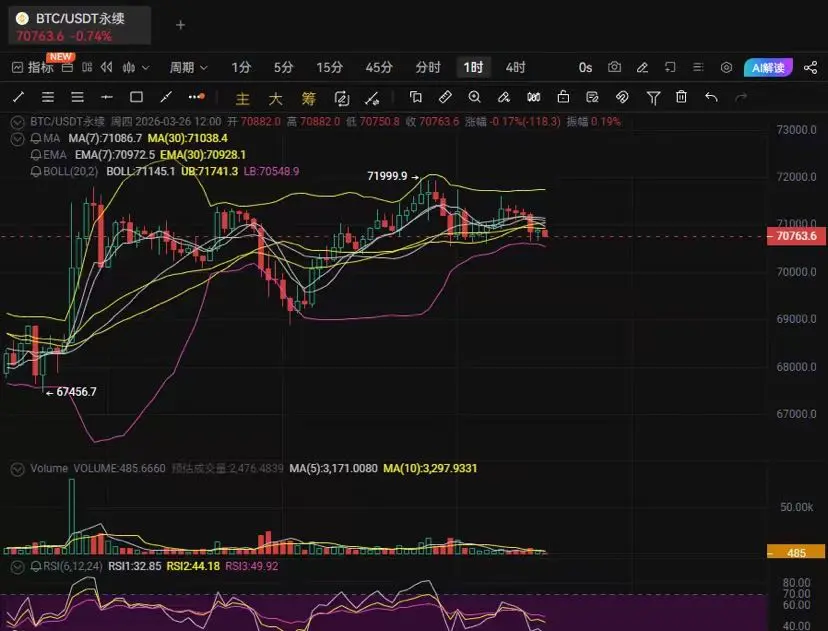Image resolution: width=828 pixels, height=631 pixels.
Task: Open the 周期 period dropdown
Action: coord(188,68)
